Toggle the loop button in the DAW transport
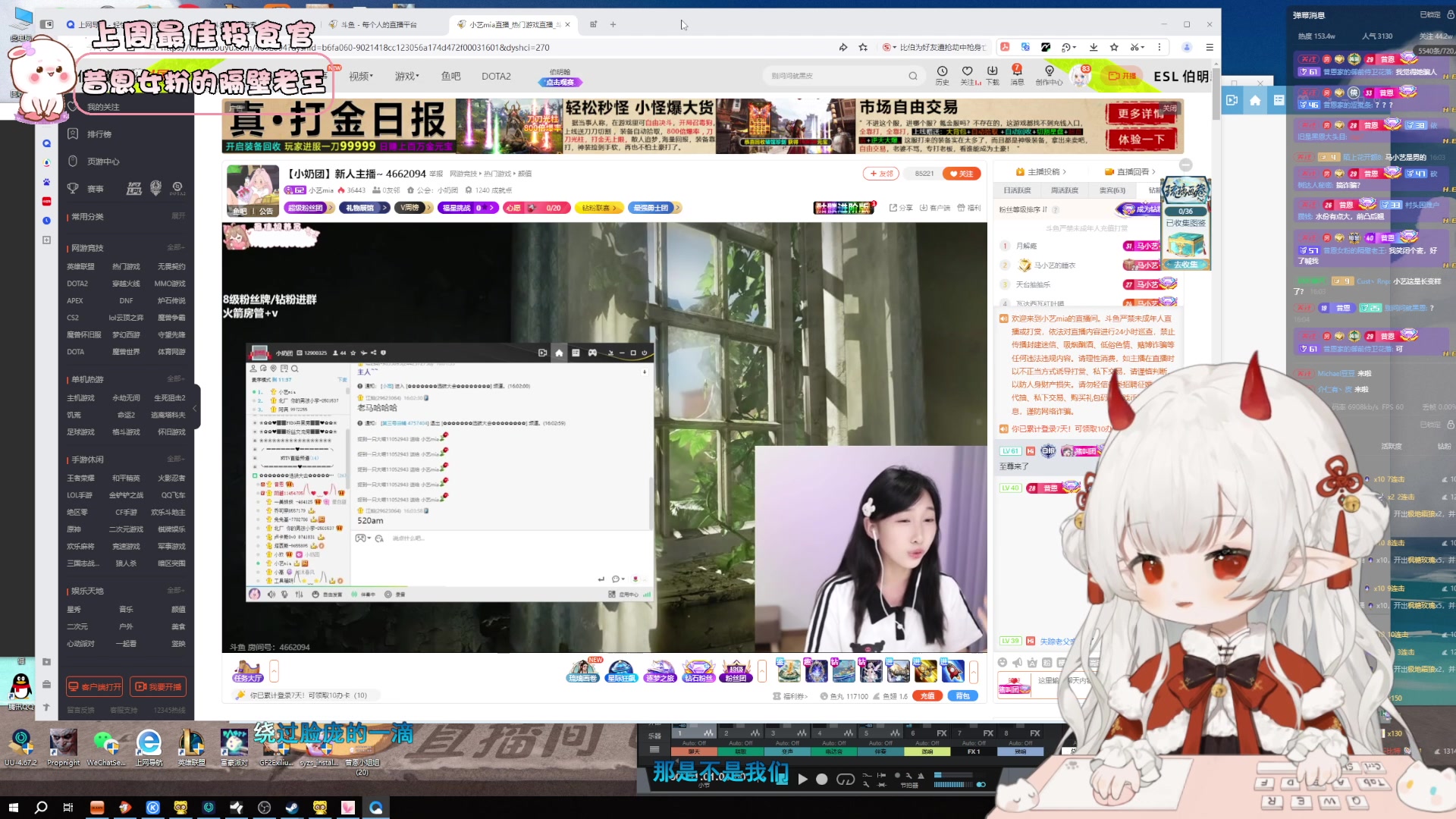This screenshot has width=1456, height=819. pos(845,779)
